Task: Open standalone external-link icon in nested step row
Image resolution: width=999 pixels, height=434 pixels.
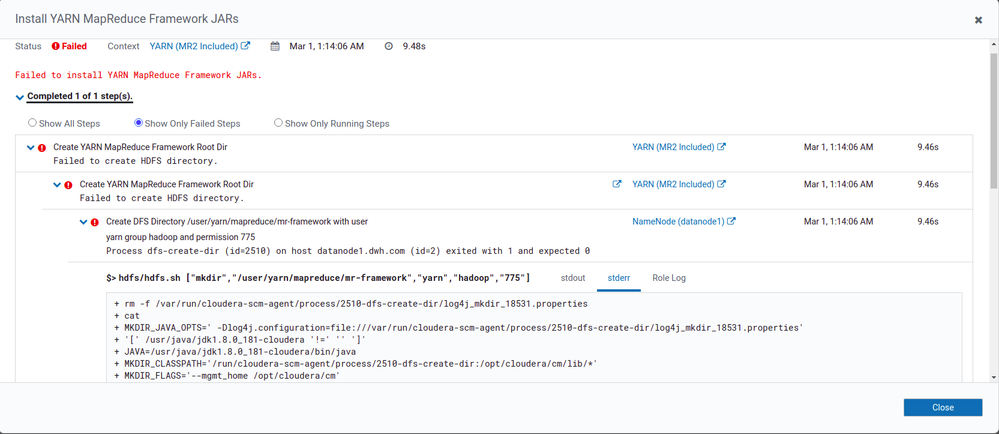Action: coord(617,184)
